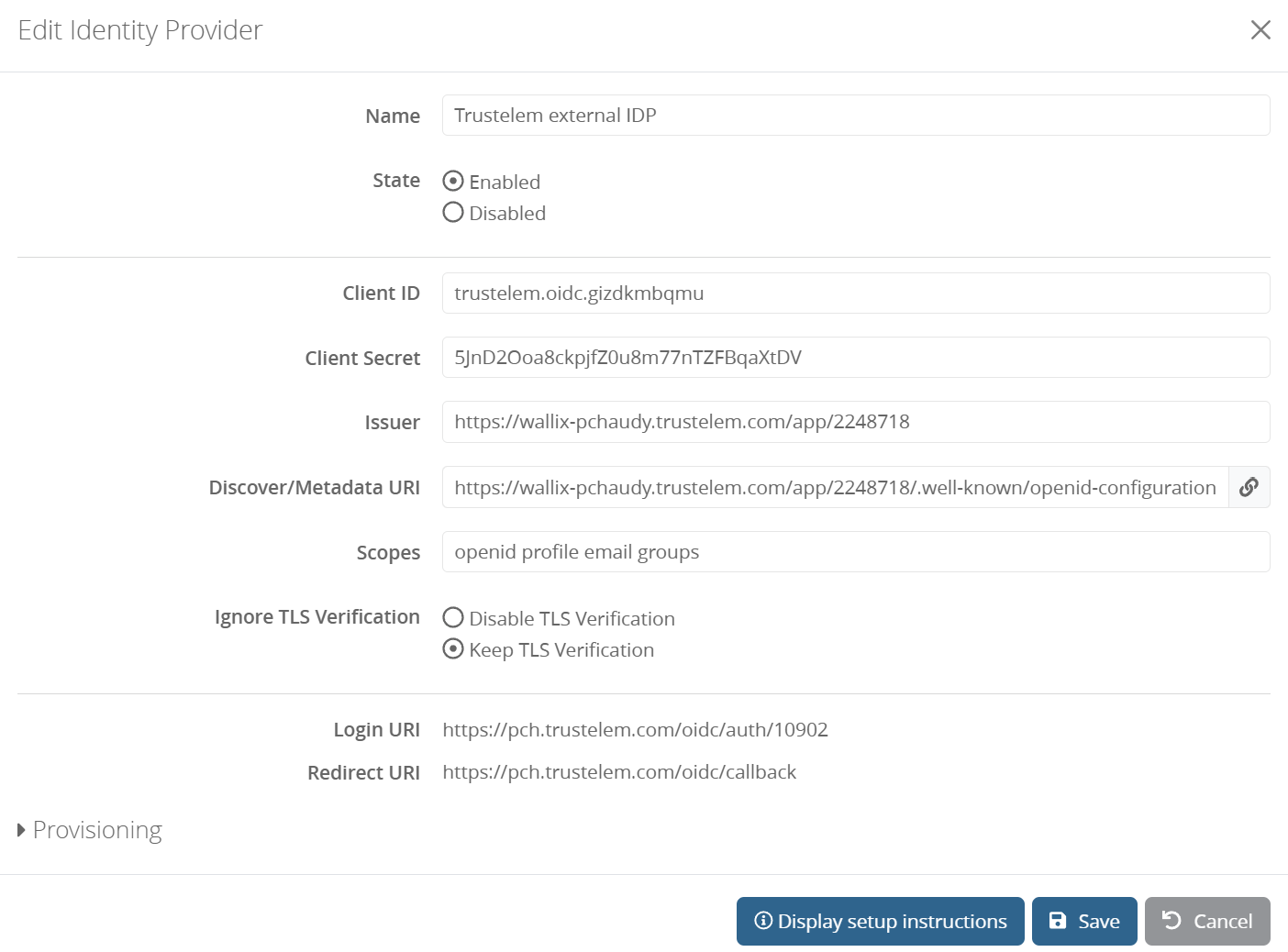1288x952 pixels.
Task: Click Display setup instructions button
Action: 881,921
